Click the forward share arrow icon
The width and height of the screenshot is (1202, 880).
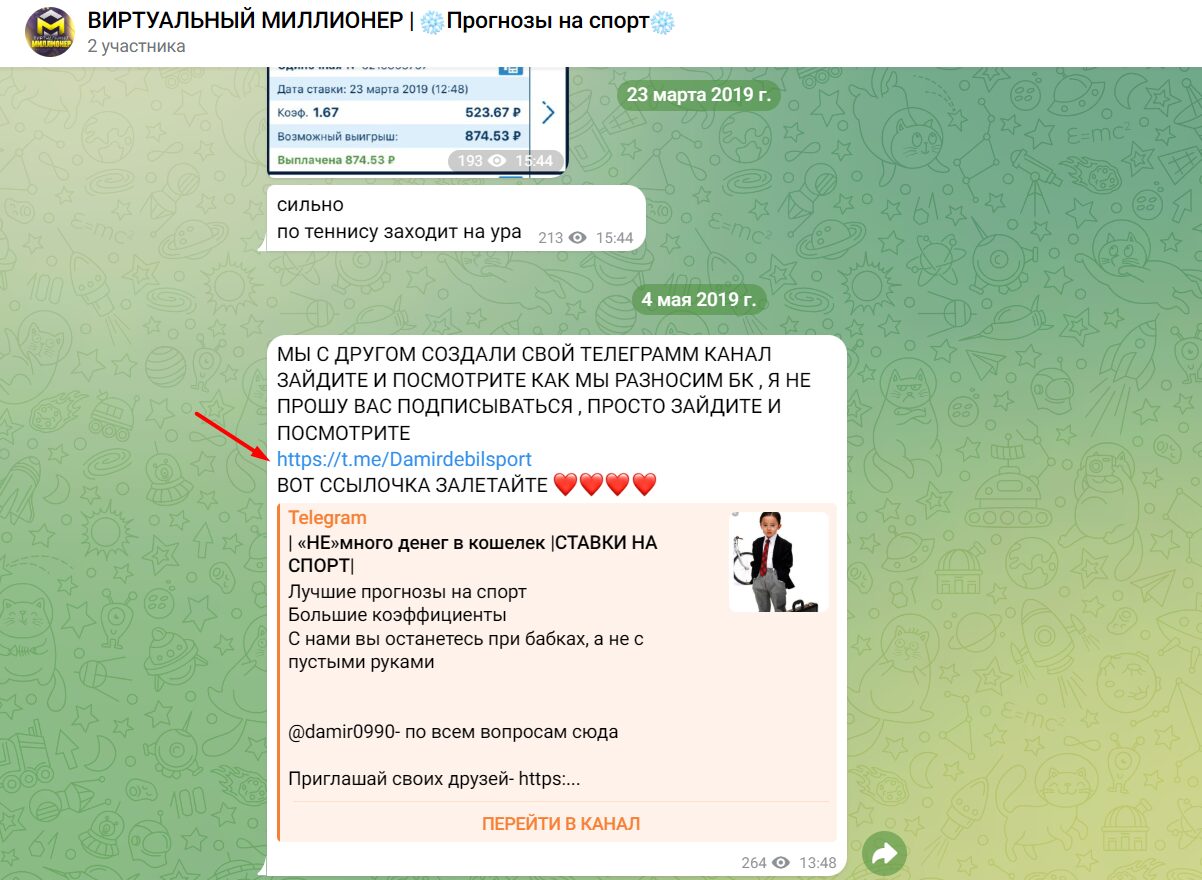coord(884,854)
